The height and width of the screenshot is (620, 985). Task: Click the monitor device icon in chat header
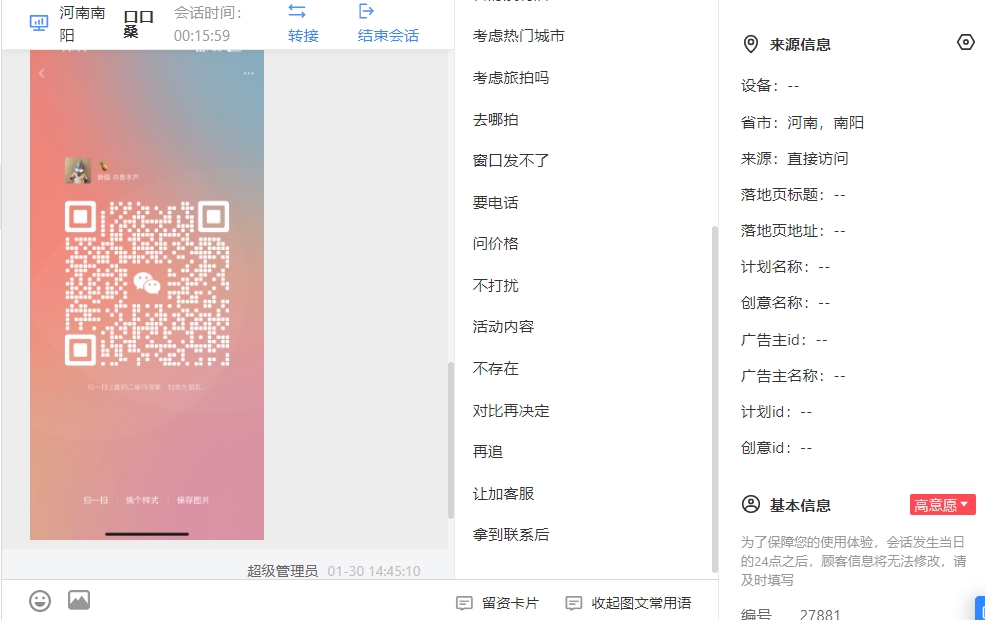click(x=39, y=24)
